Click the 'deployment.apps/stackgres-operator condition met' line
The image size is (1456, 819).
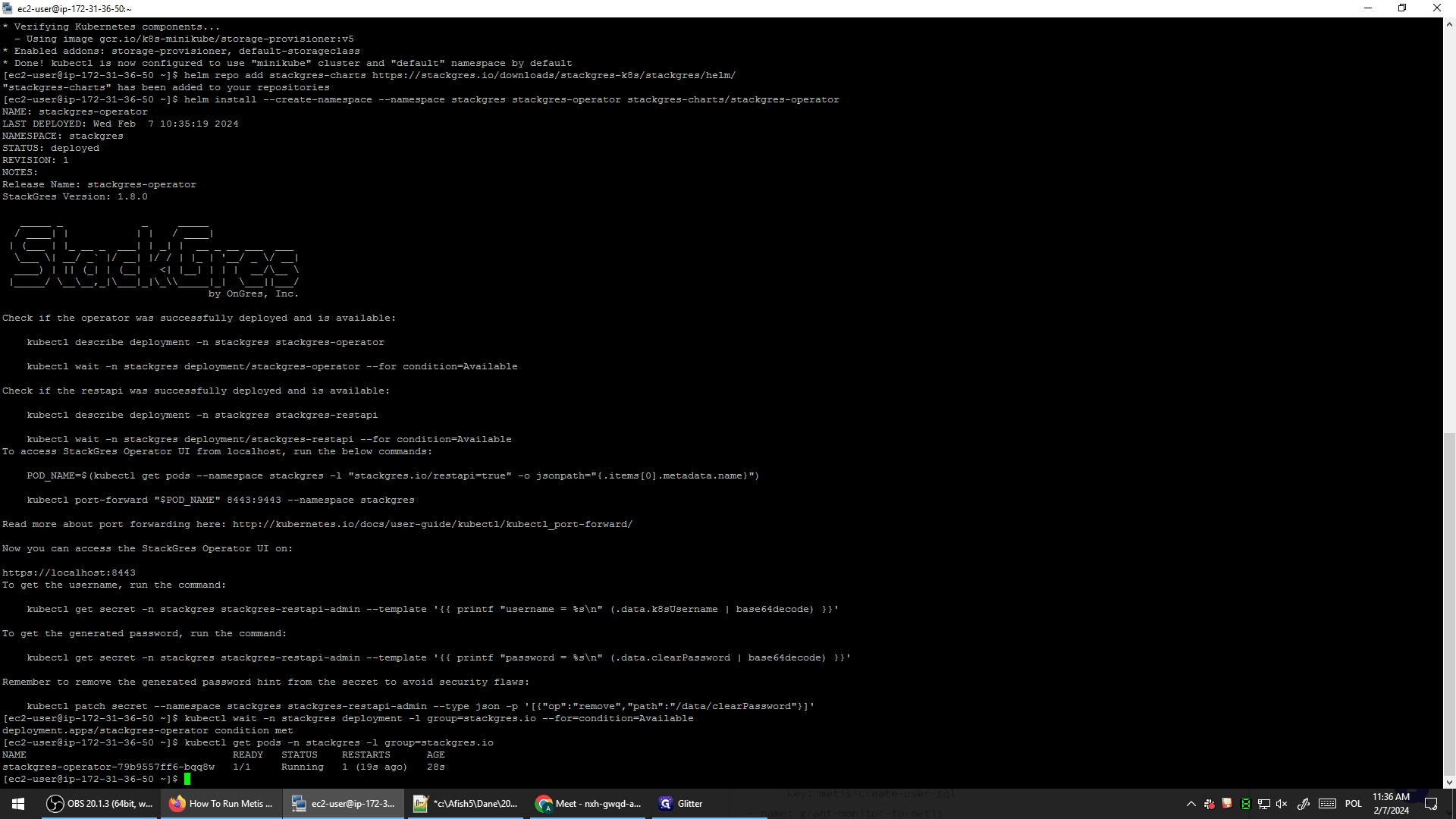pyautogui.click(x=148, y=730)
